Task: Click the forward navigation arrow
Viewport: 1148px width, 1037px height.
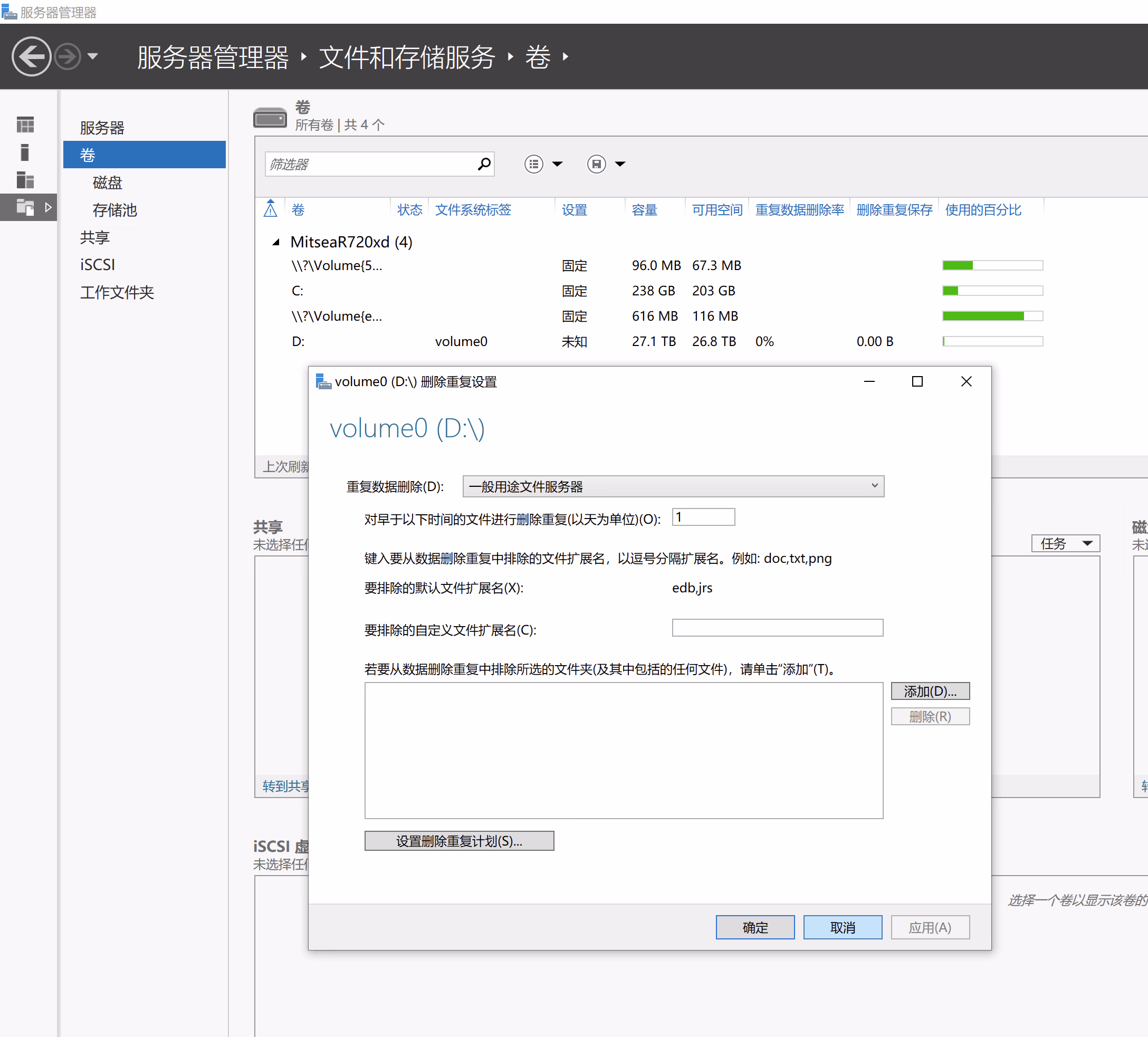Action: coord(68,56)
